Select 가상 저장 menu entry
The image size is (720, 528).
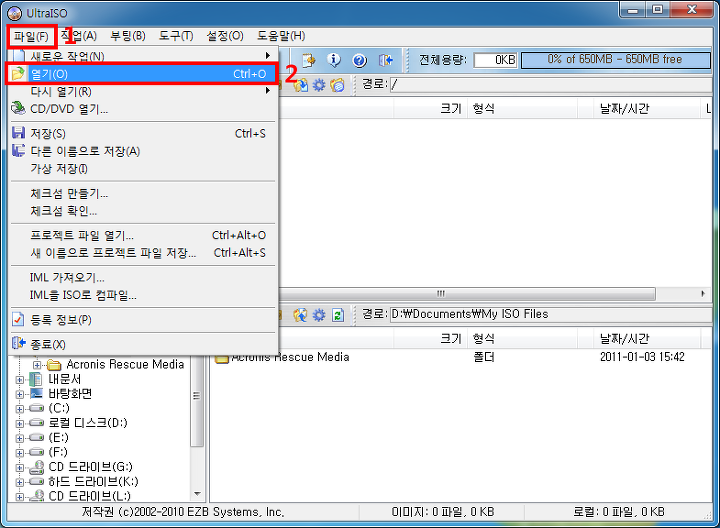(x=141, y=169)
